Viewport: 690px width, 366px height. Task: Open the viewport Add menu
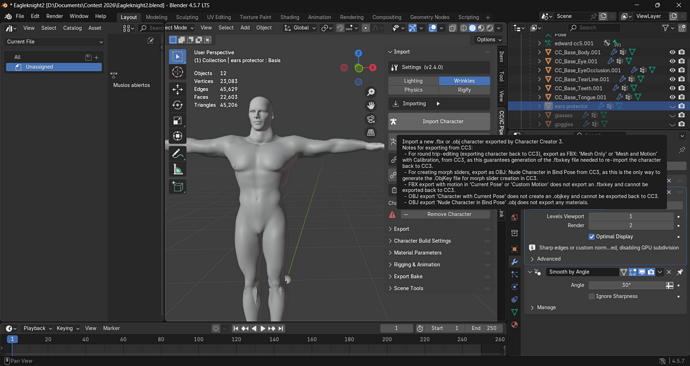pyautogui.click(x=245, y=28)
